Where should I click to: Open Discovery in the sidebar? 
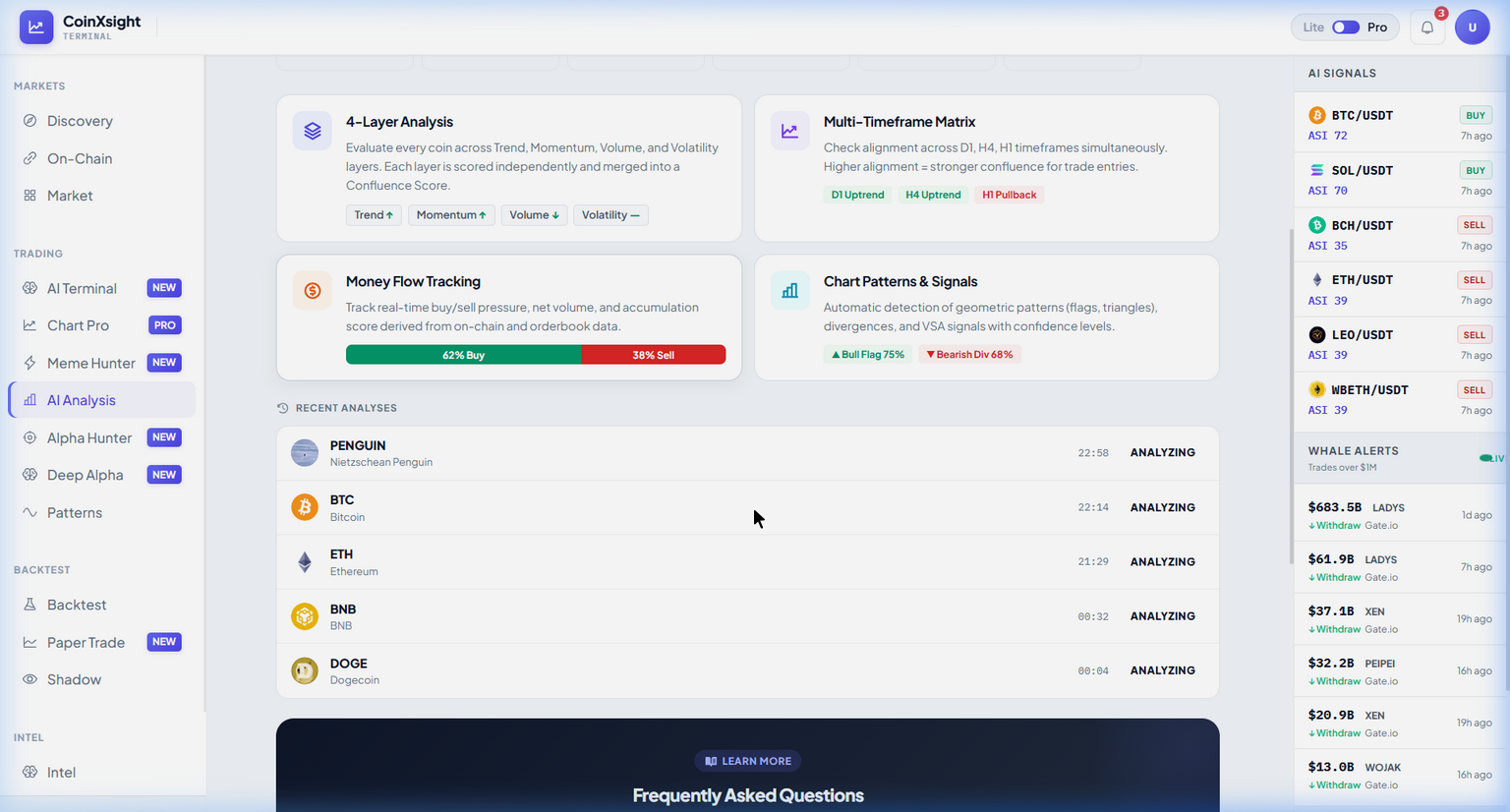[102, 121]
